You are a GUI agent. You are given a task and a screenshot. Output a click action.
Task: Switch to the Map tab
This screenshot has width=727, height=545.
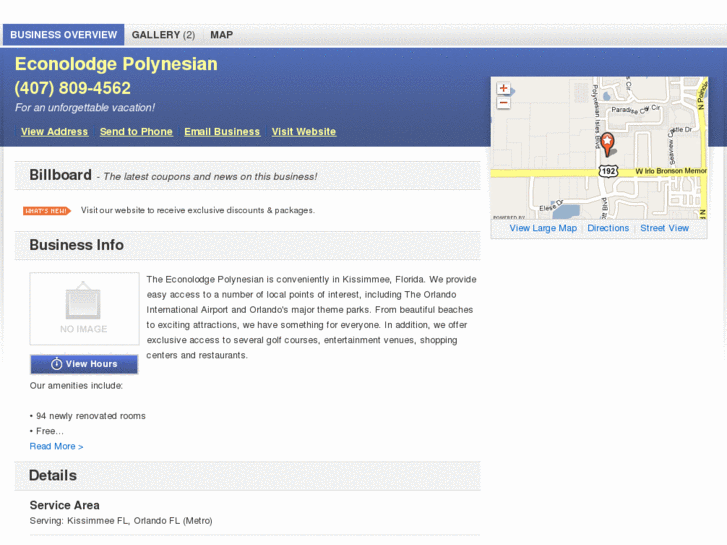tap(222, 35)
